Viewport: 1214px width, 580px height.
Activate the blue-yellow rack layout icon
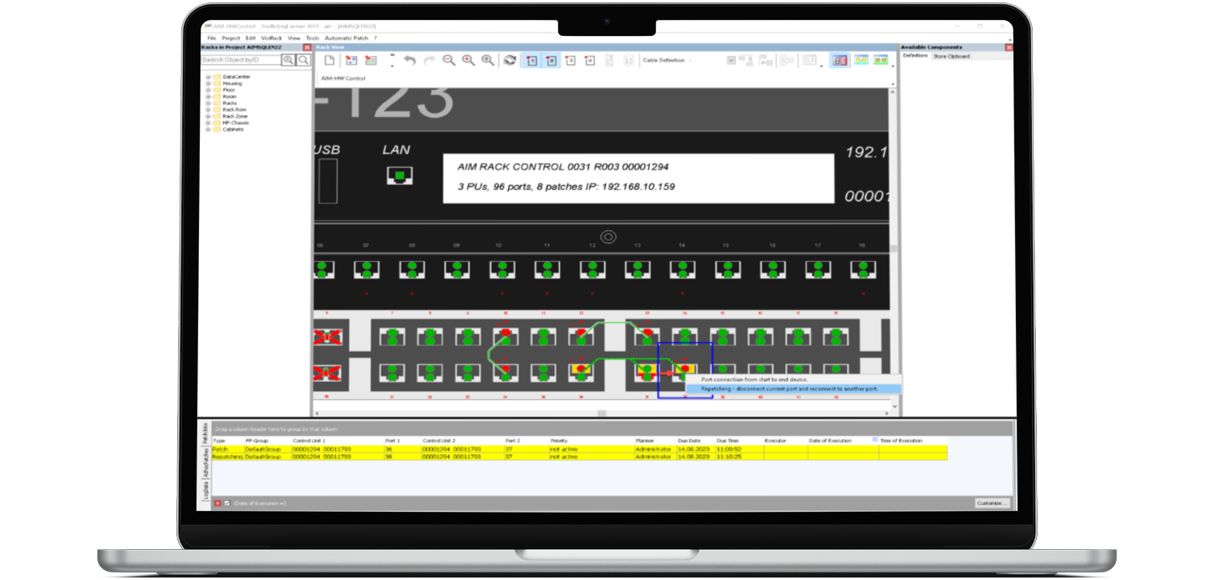861,61
